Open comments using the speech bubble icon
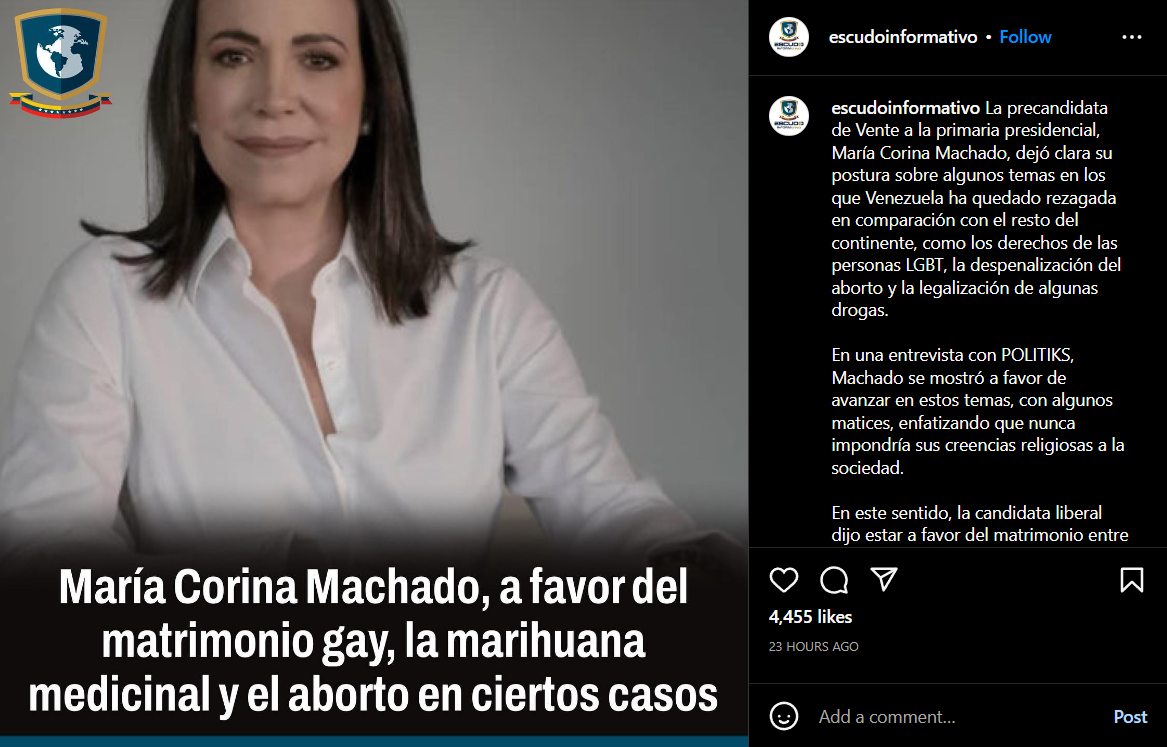The height and width of the screenshot is (747, 1167). coord(834,580)
